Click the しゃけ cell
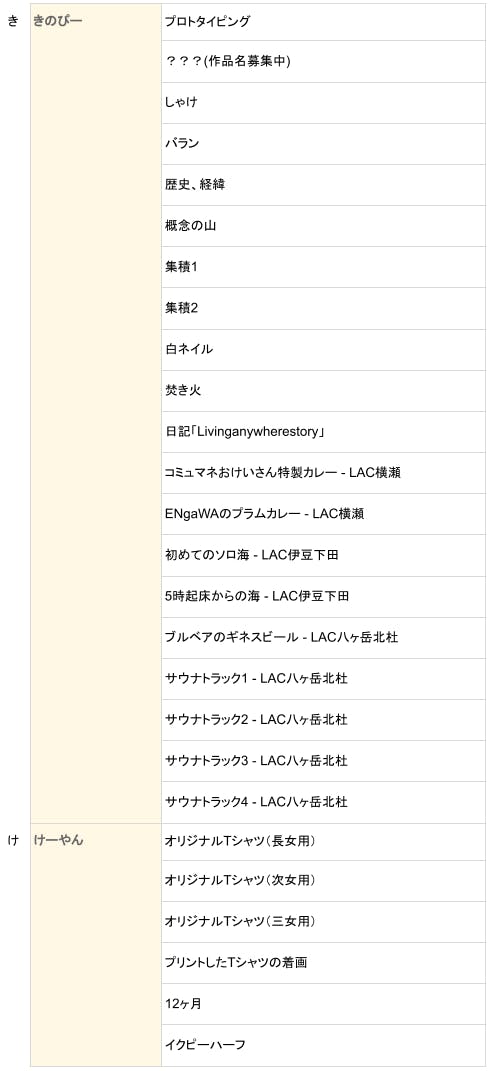The image size is (490, 1071). (323, 103)
